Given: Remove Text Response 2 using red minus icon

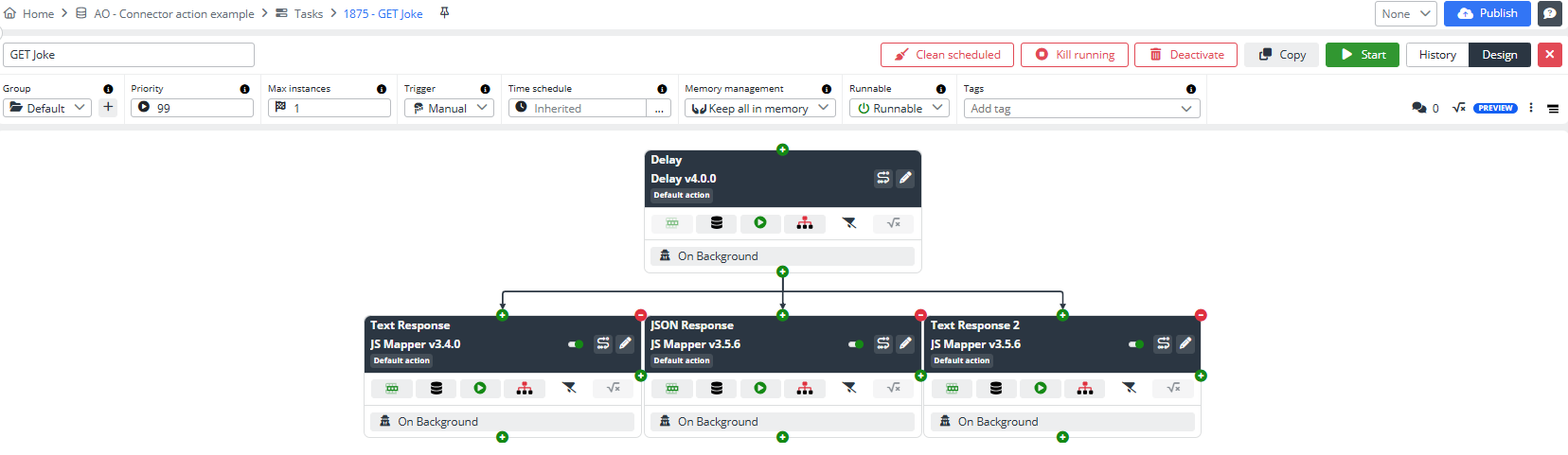Looking at the screenshot, I should 1201,315.
